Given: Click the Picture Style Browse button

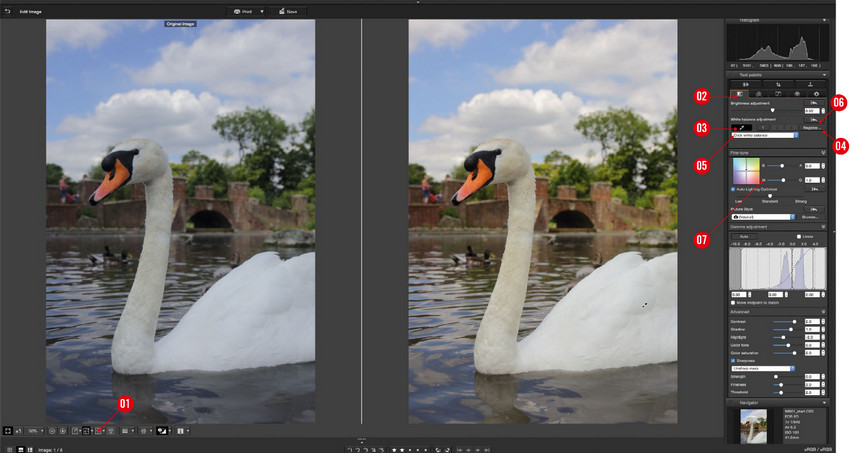Looking at the screenshot, I should (x=810, y=217).
